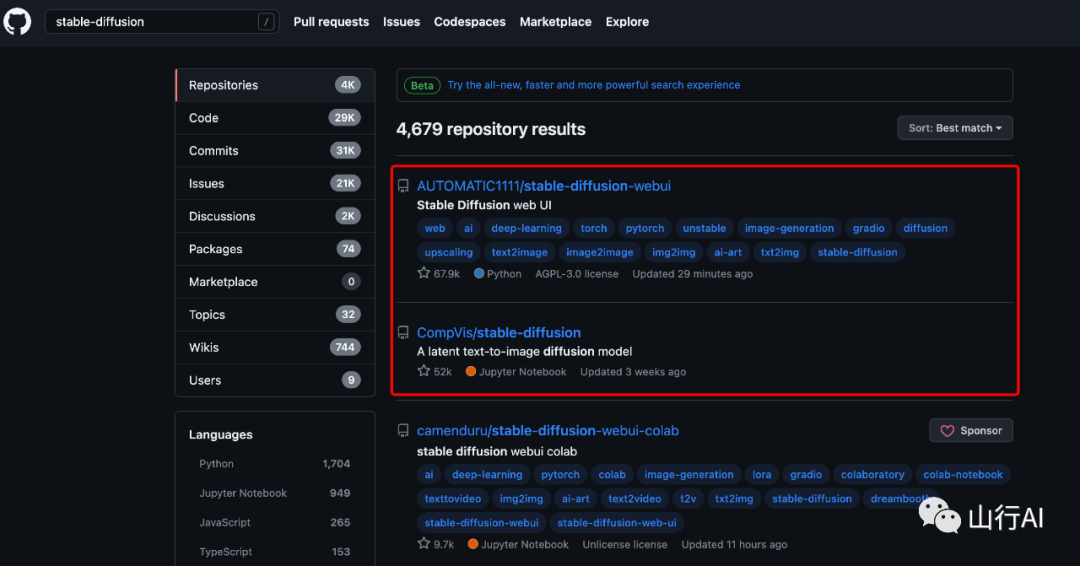1080x566 pixels.
Task: Select the Issues filter in sidebar
Action: [x=207, y=183]
